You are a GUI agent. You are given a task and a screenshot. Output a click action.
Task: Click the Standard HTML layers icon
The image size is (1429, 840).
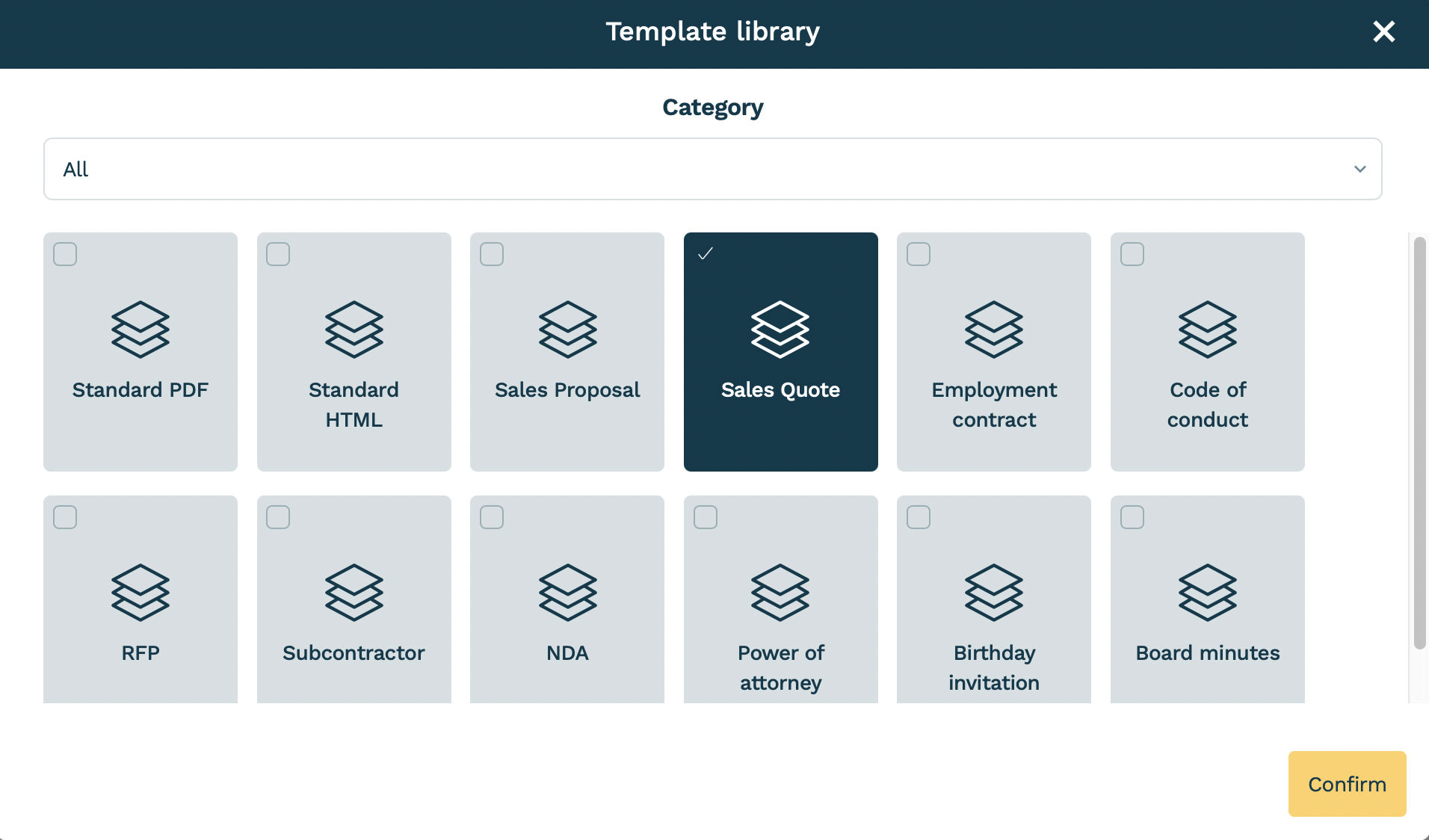tap(354, 329)
